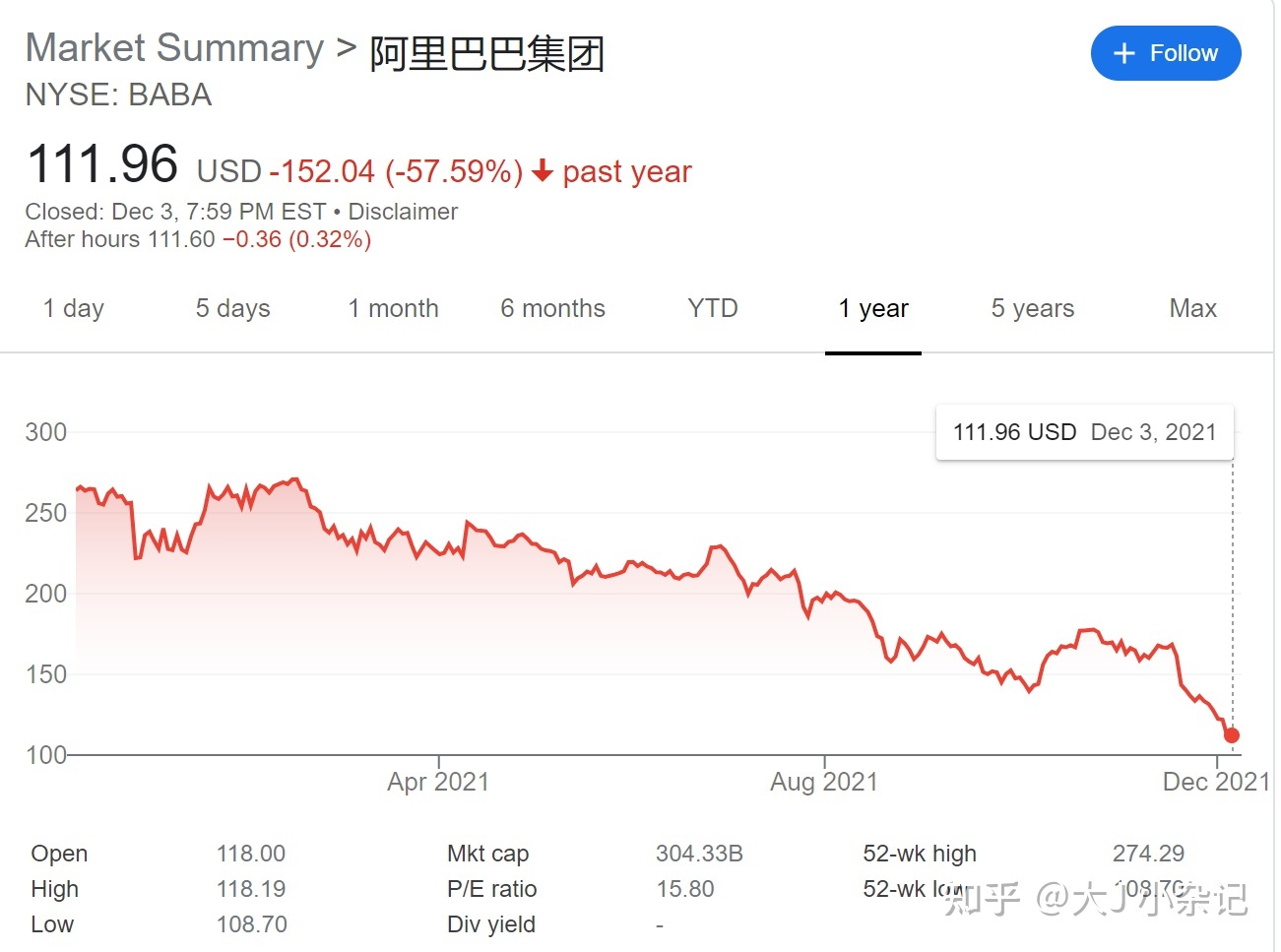Click the plus icon in Follow button
This screenshot has width=1281, height=952.
click(1124, 53)
